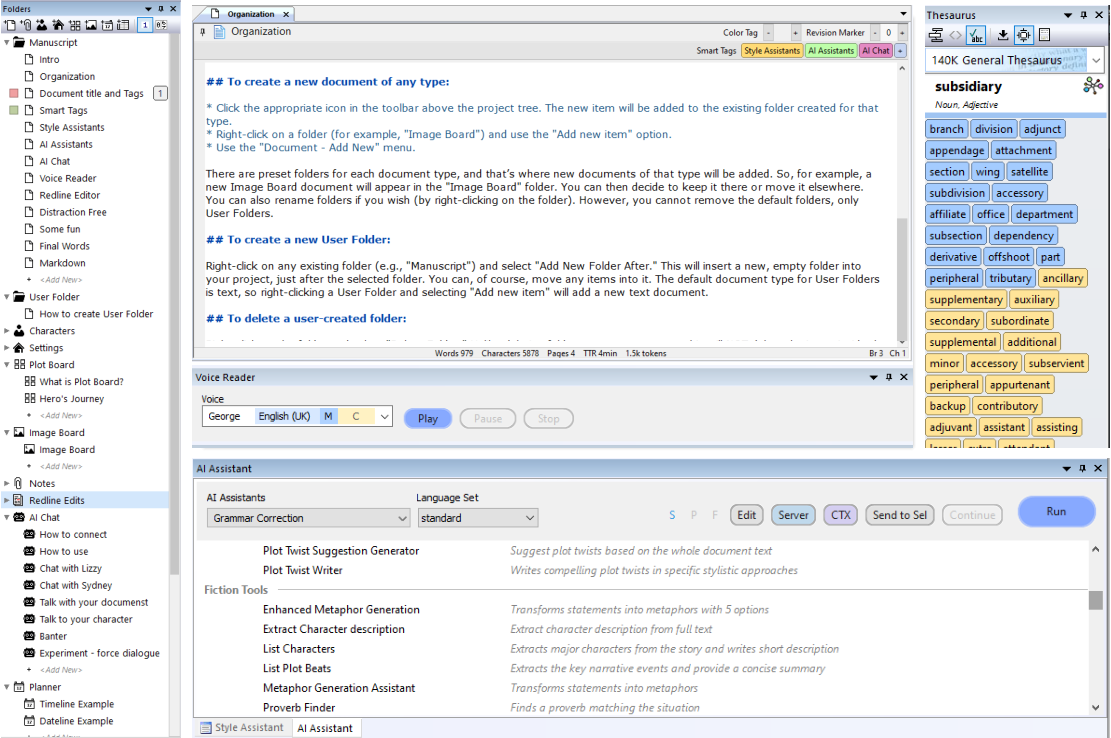Select Enhanced Metaphor Generation from assistant list
Image resolution: width=1111 pixels, height=738 pixels.
click(x=341, y=610)
